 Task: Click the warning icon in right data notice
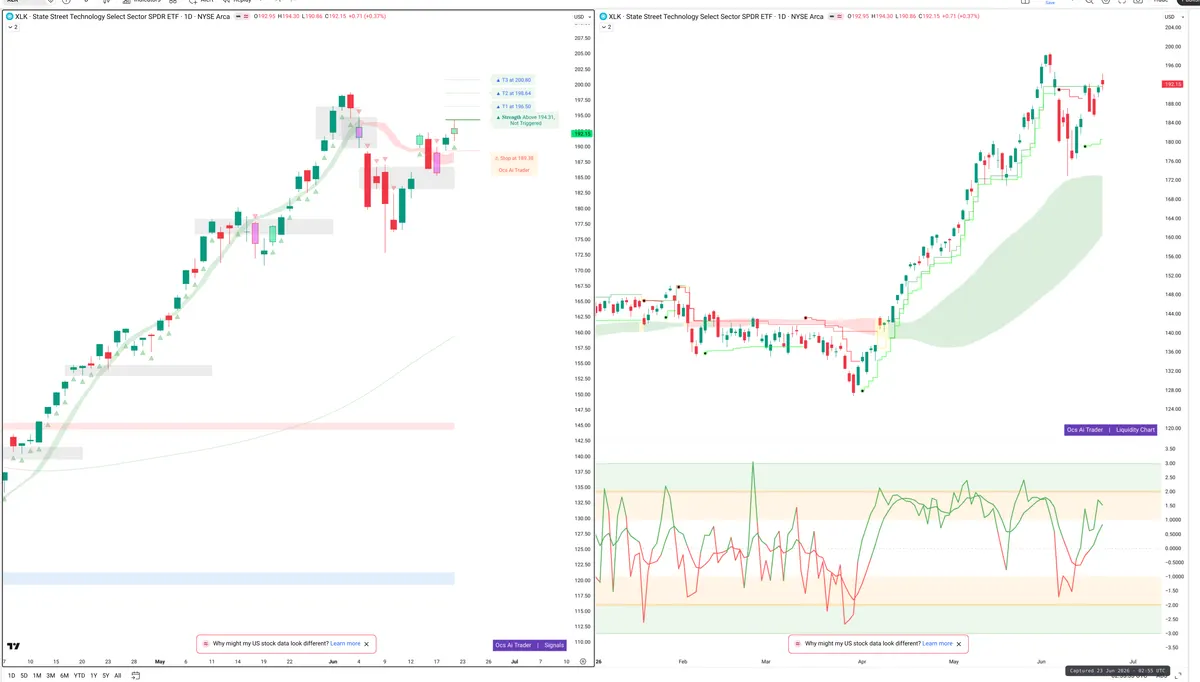[x=798, y=644]
